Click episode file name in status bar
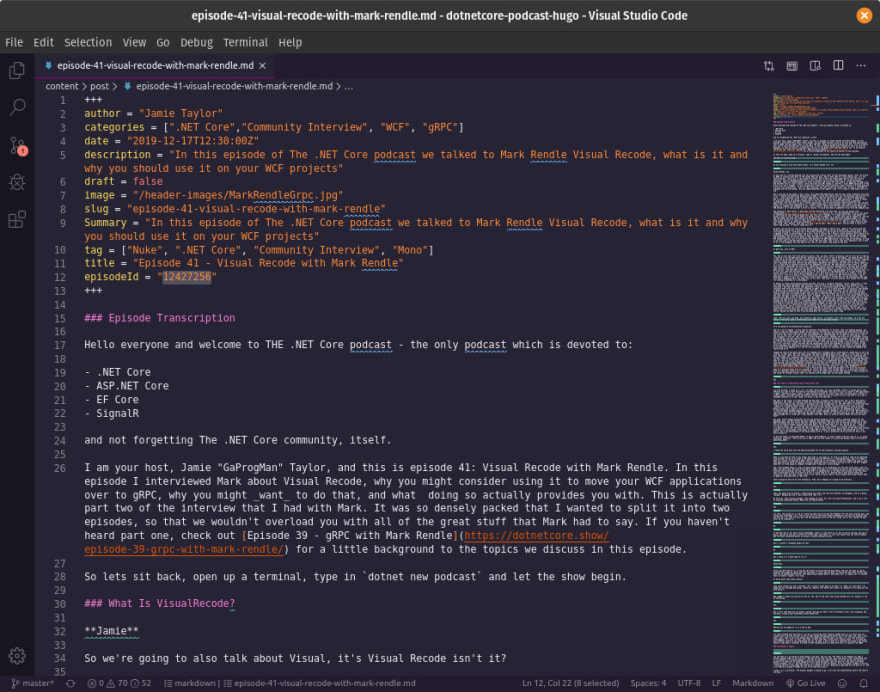This screenshot has width=880, height=692. point(319,683)
